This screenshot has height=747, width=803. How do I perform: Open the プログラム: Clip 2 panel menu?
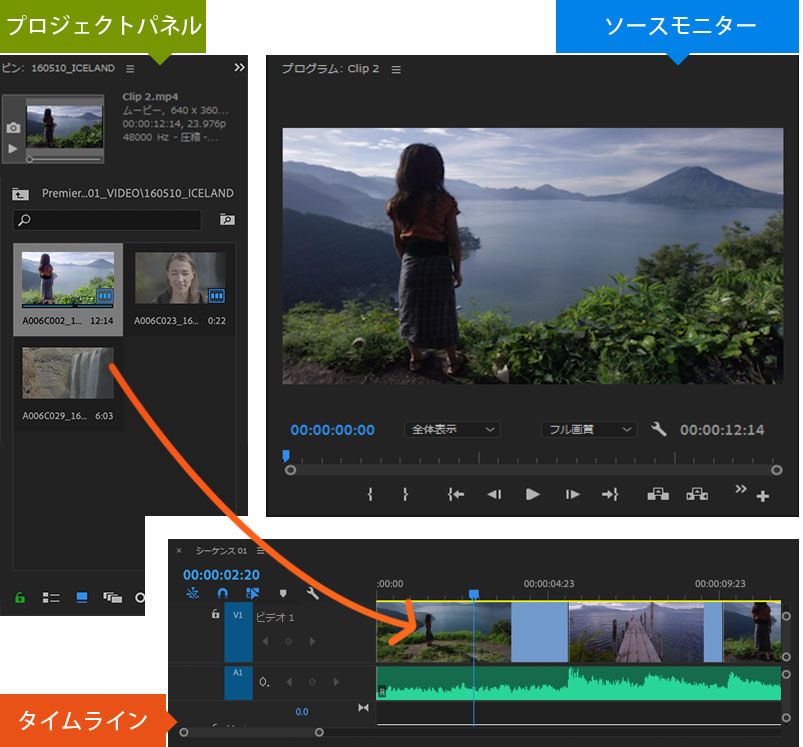tap(396, 69)
